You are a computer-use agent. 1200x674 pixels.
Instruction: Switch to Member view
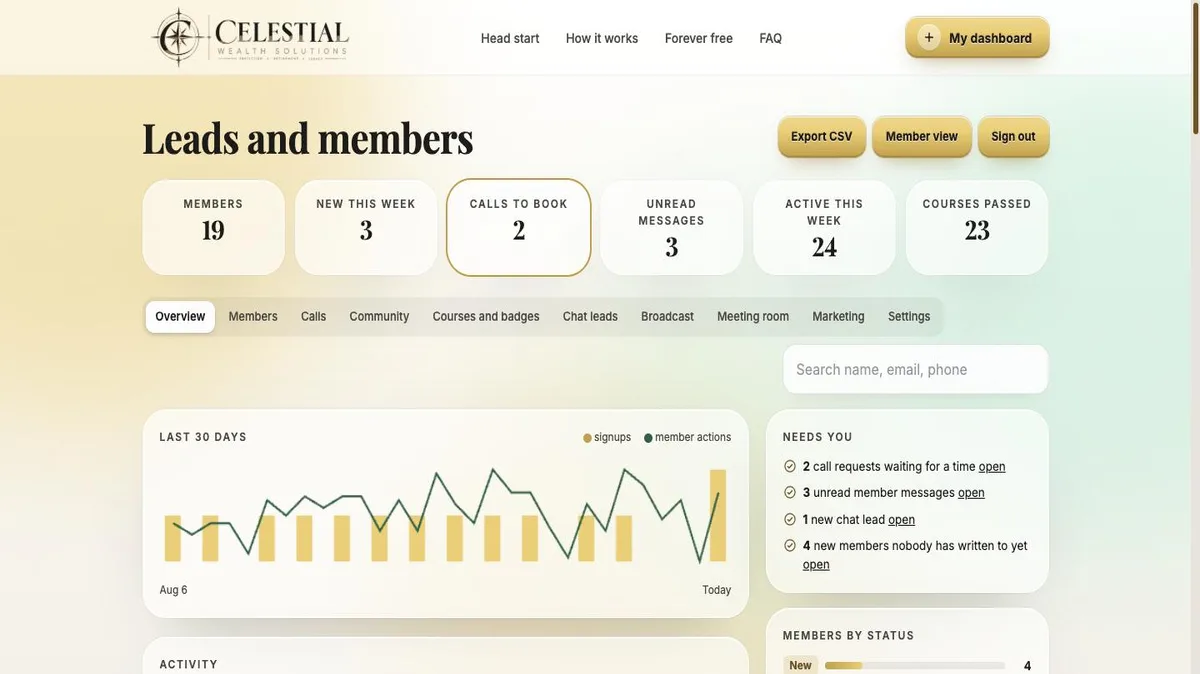point(922,136)
